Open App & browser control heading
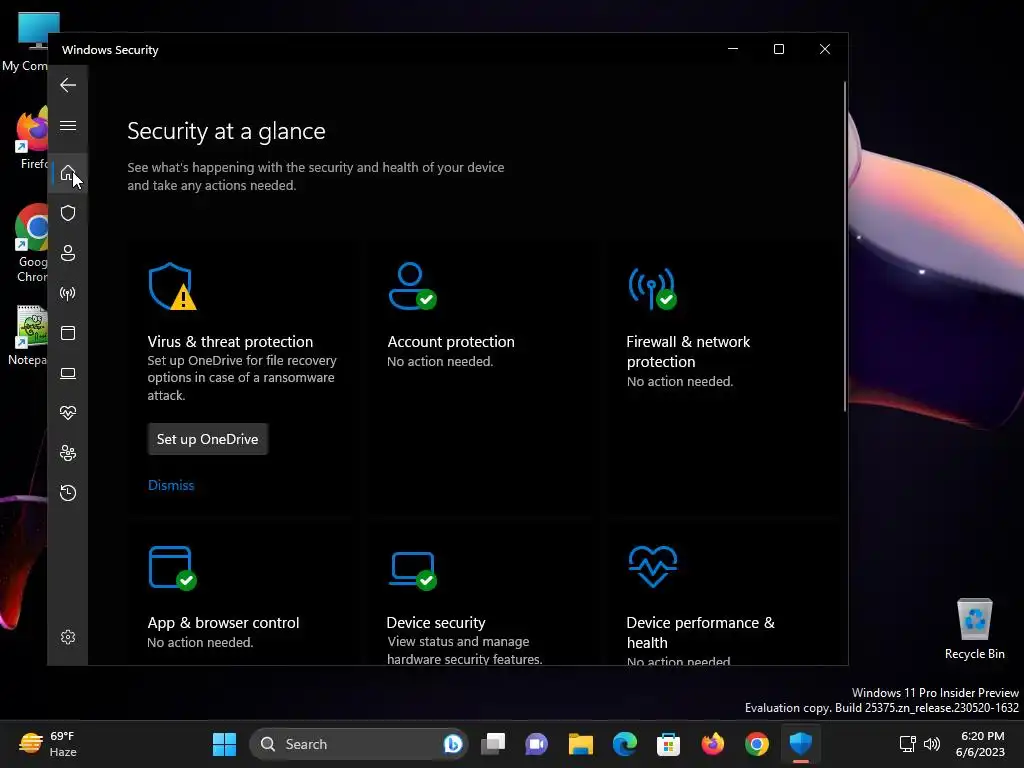This screenshot has width=1024, height=768. click(x=223, y=622)
